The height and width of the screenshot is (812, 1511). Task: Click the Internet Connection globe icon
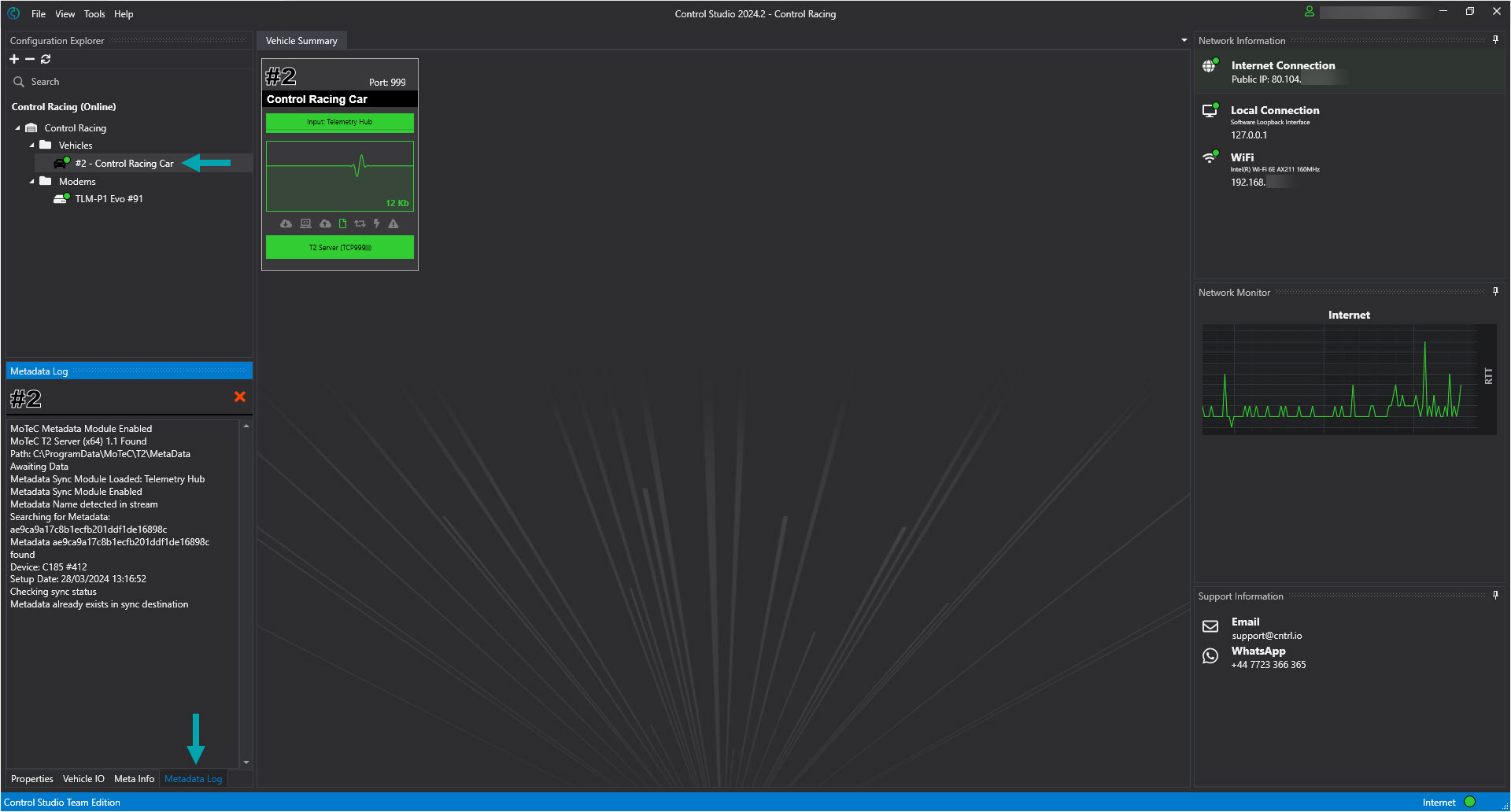pos(1210,66)
